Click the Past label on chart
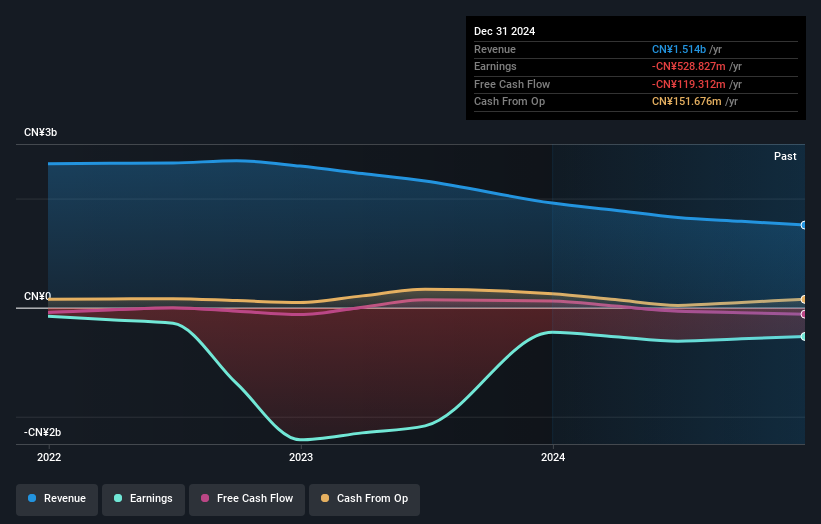821x524 pixels. (x=785, y=157)
